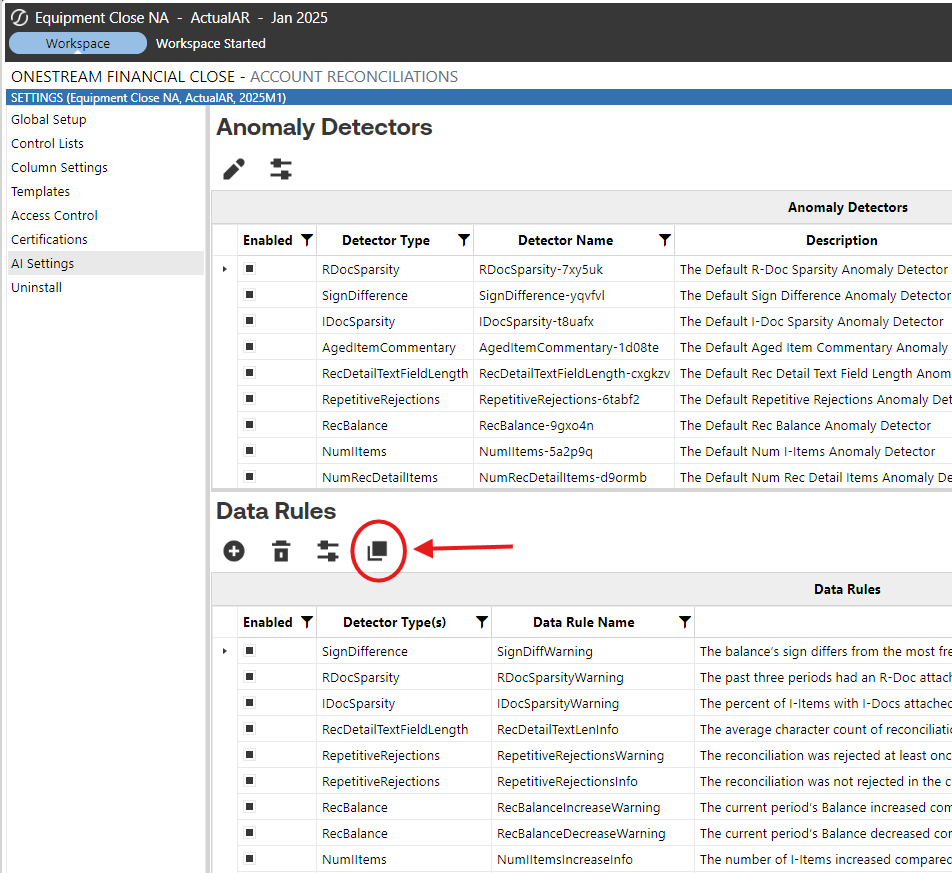Open Templates settings page
The width and height of the screenshot is (952, 873).
point(41,191)
